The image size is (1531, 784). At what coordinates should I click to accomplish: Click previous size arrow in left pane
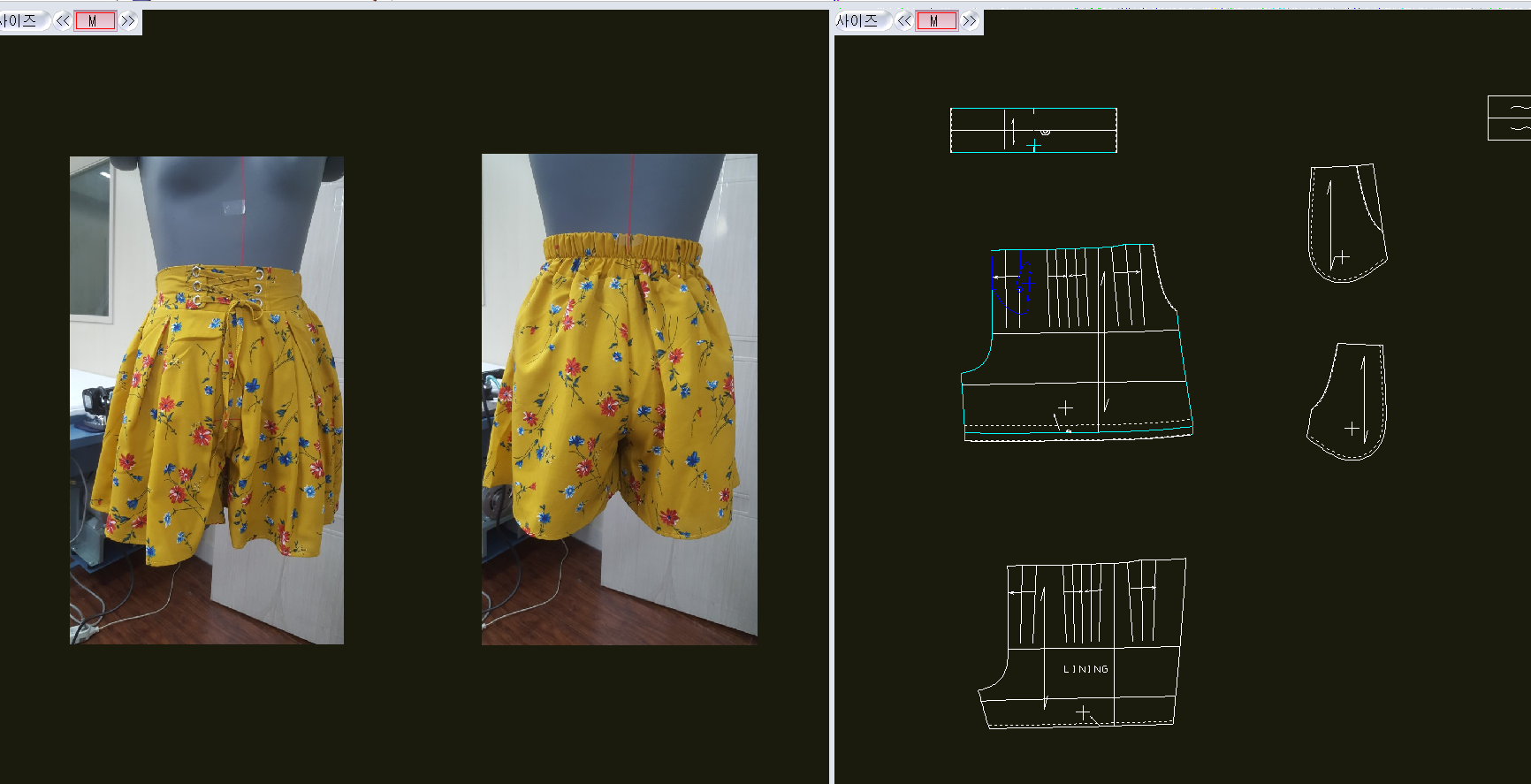point(63,21)
